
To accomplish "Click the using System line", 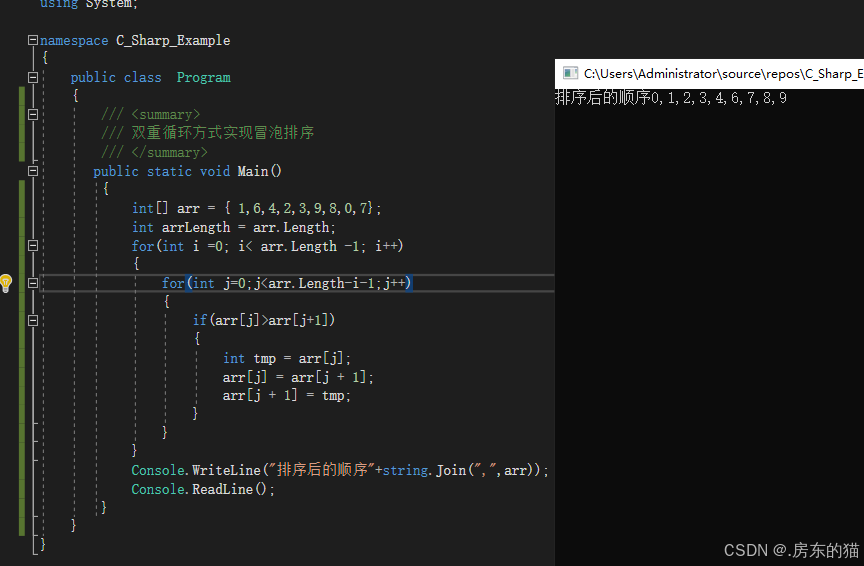I will pyautogui.click(x=89, y=4).
